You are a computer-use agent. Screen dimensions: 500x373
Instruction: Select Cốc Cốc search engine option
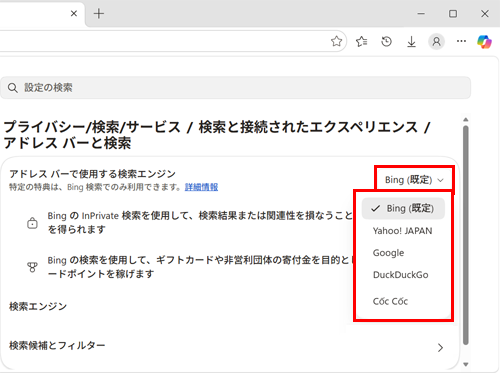[390, 301]
